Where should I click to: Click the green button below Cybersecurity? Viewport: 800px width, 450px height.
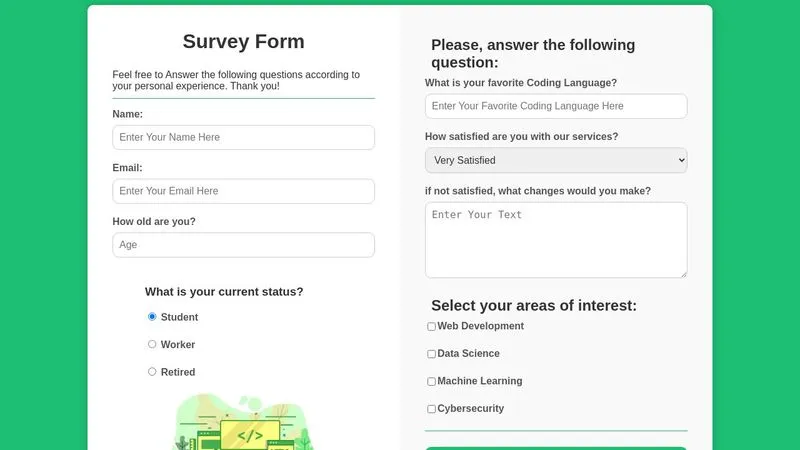click(556, 447)
